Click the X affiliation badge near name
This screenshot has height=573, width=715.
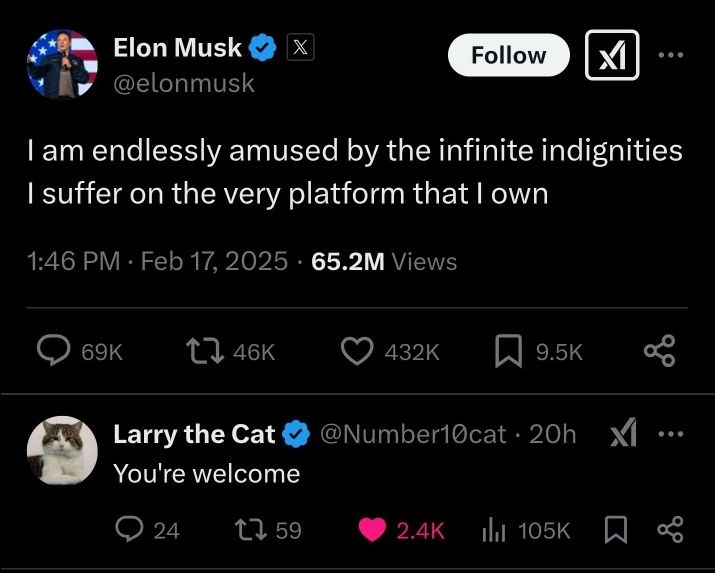click(300, 46)
